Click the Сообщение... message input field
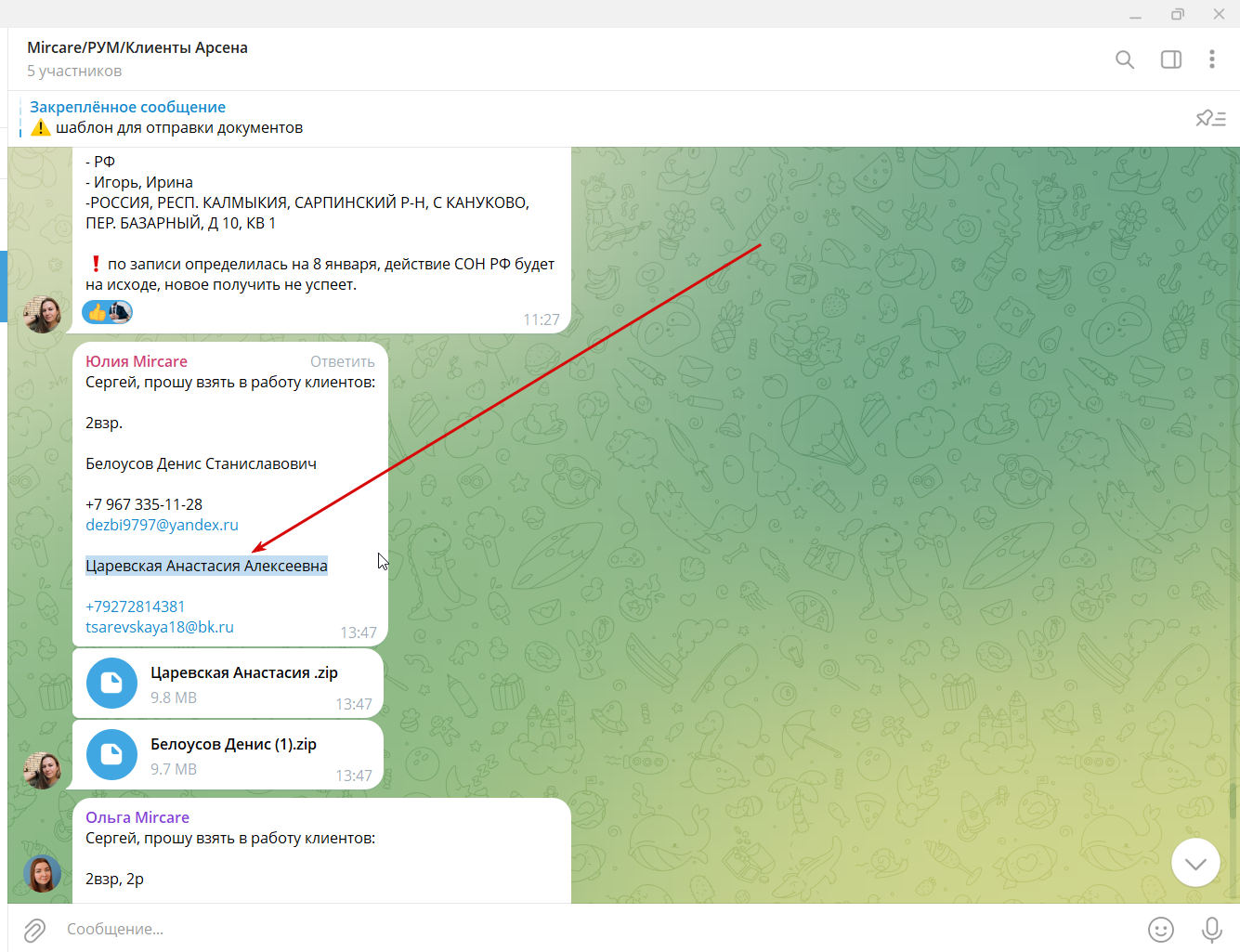 click(x=594, y=929)
